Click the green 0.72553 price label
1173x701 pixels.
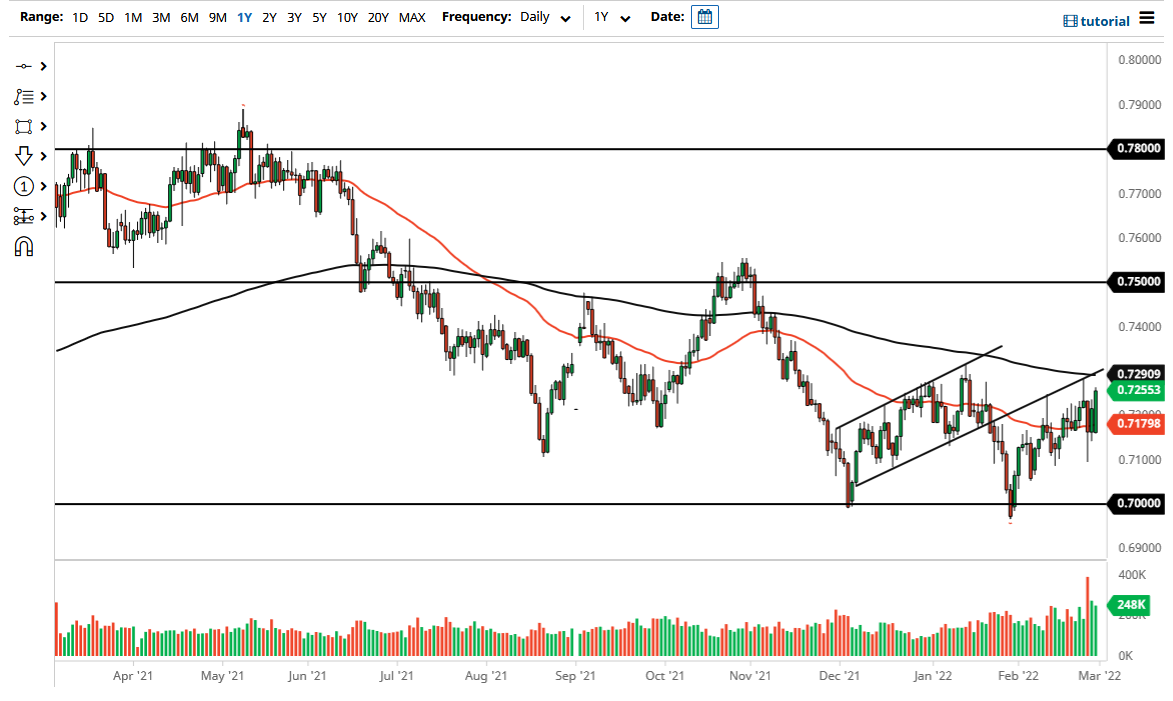click(x=1139, y=390)
